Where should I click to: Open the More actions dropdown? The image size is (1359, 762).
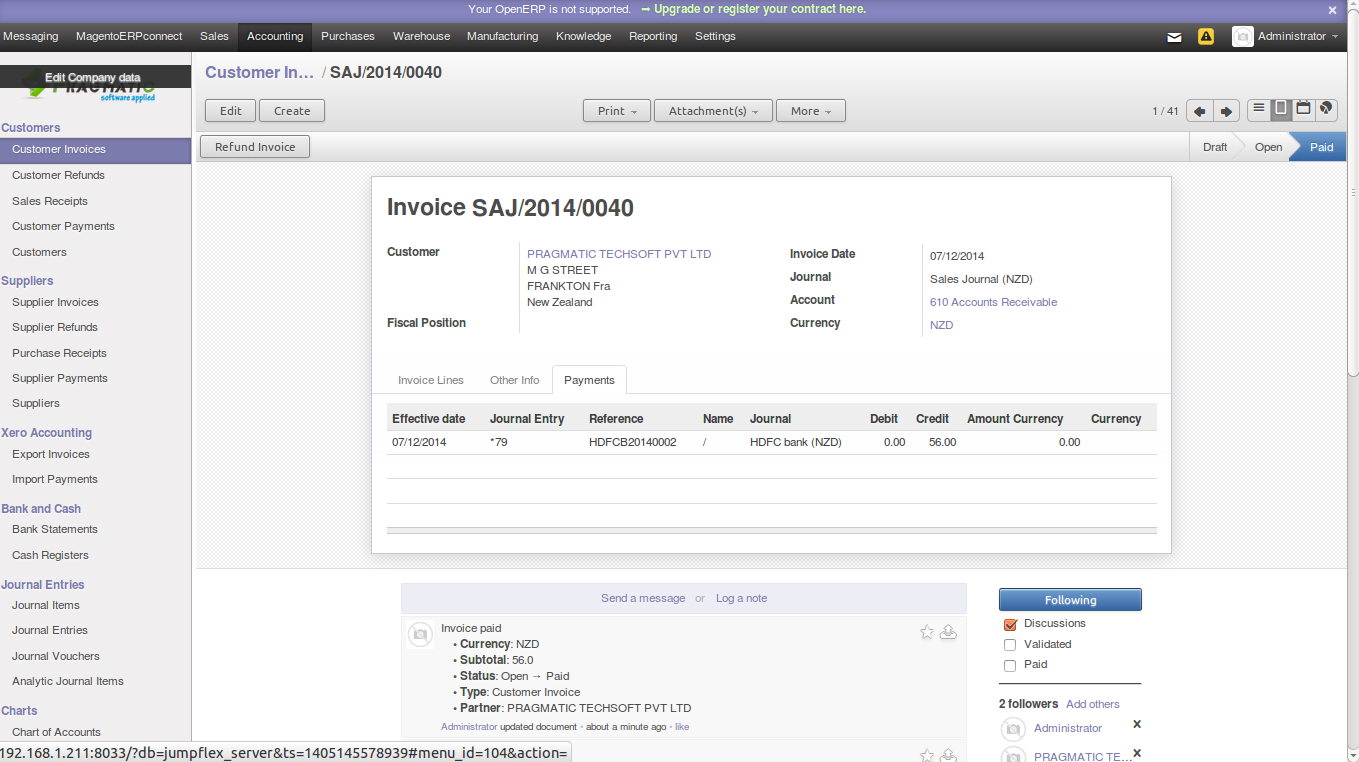811,111
